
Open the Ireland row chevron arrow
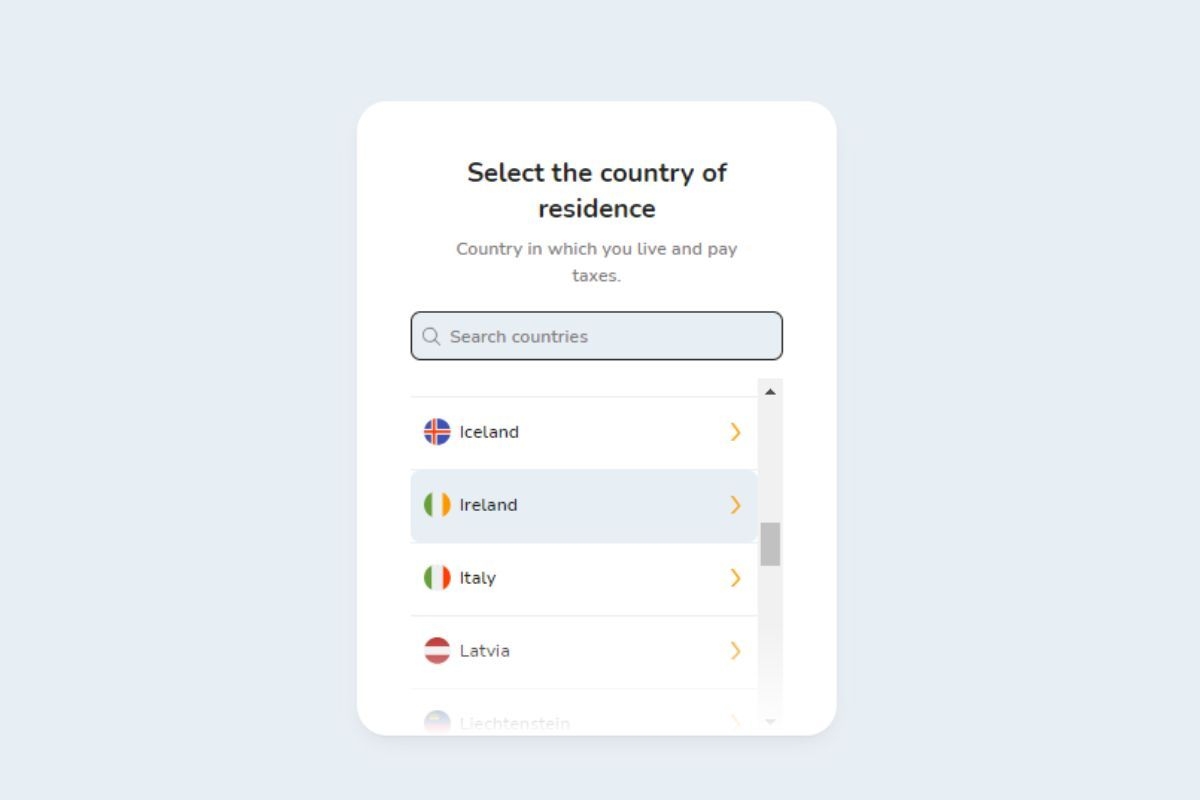coord(736,505)
